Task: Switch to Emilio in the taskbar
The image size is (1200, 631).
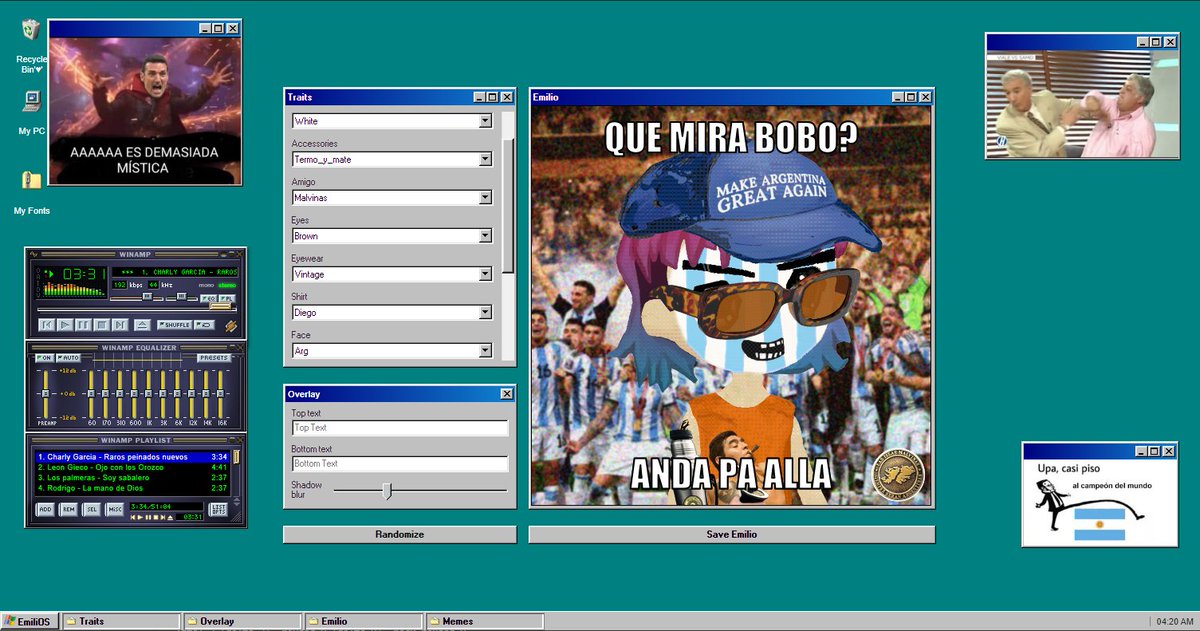Action: pos(364,621)
